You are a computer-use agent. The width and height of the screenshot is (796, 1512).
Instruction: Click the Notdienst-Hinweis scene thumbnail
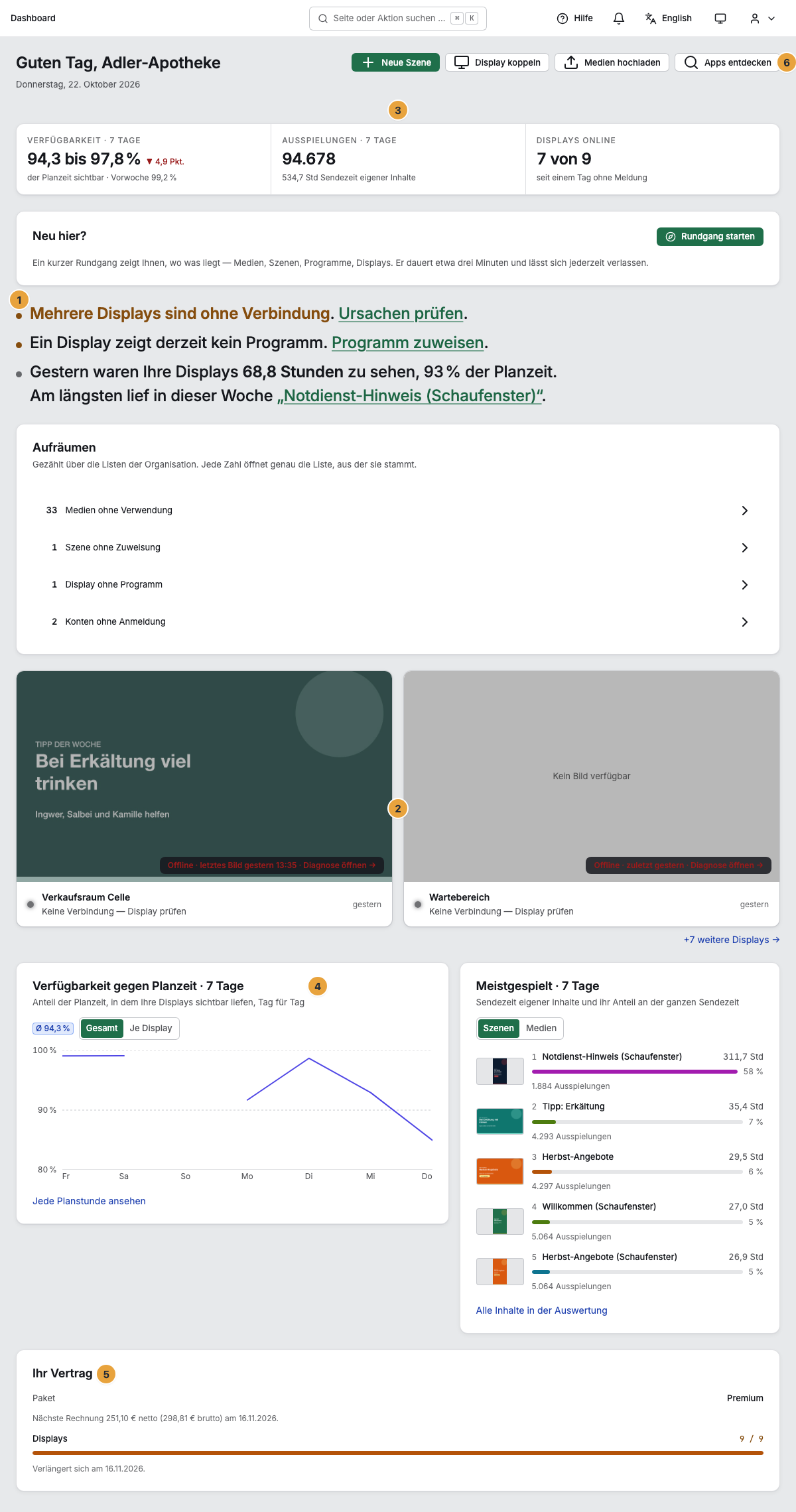tap(500, 1071)
